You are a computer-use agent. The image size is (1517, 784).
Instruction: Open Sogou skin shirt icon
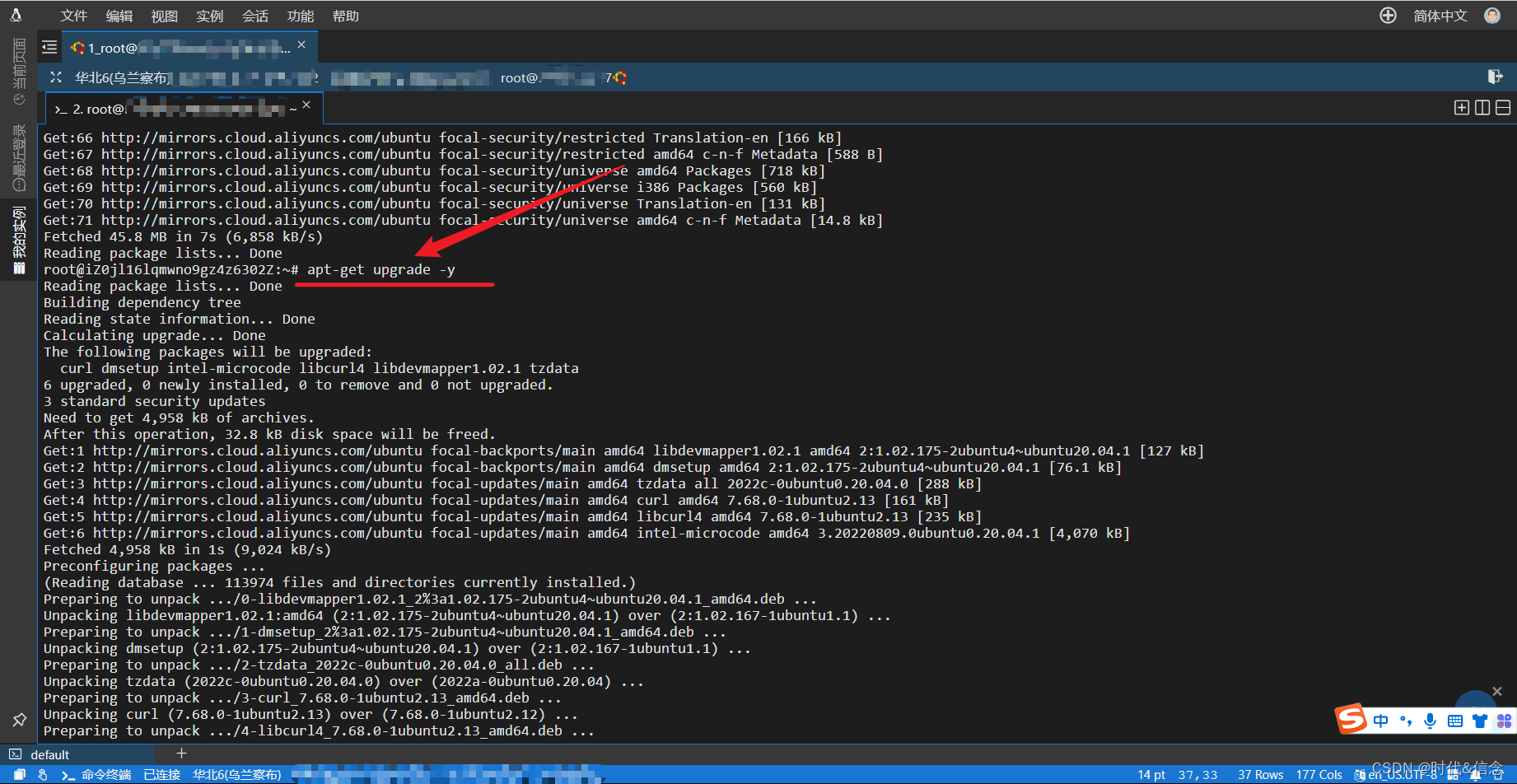pos(1480,721)
